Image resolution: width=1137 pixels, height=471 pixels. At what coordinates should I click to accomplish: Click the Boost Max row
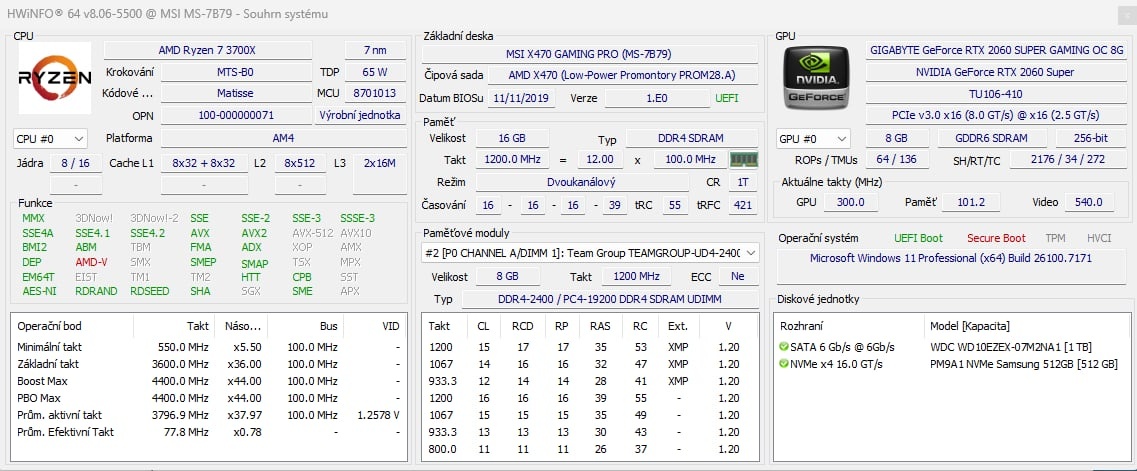[x=209, y=380]
